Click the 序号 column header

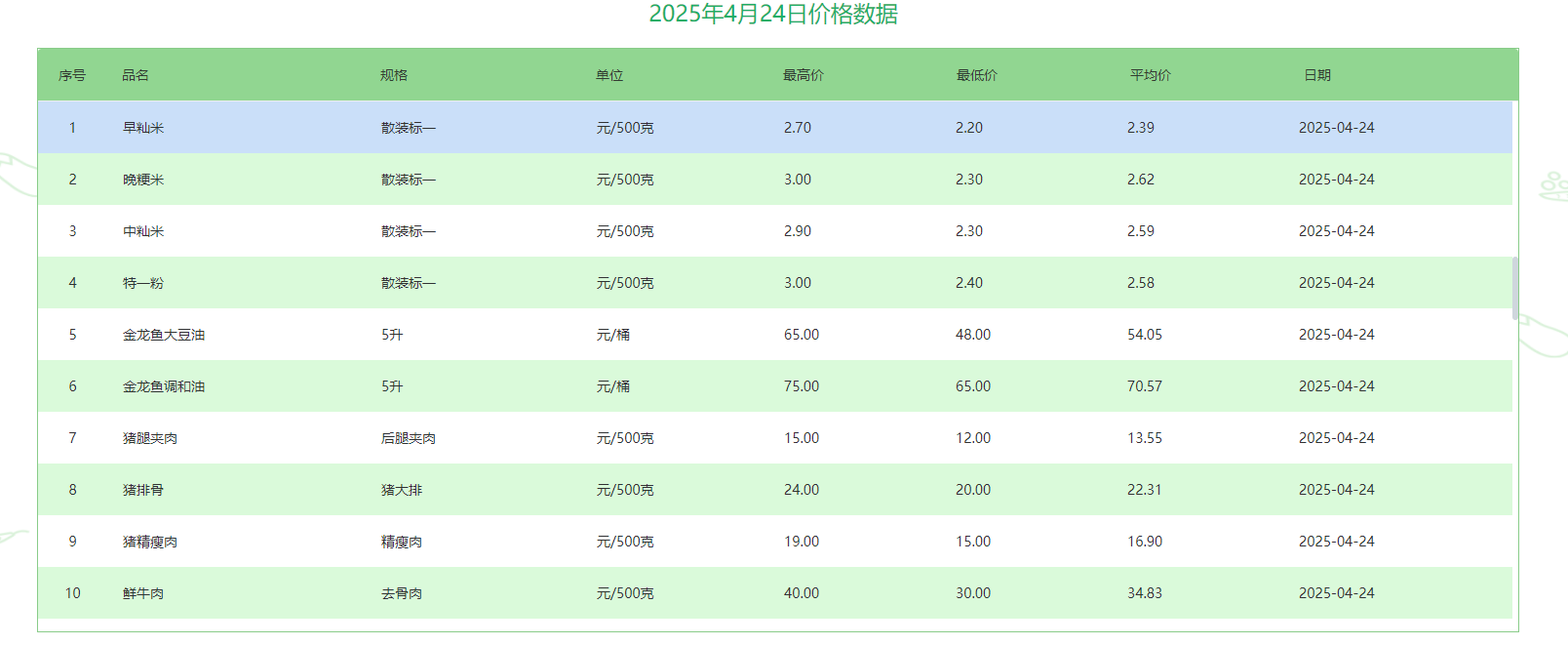72,75
